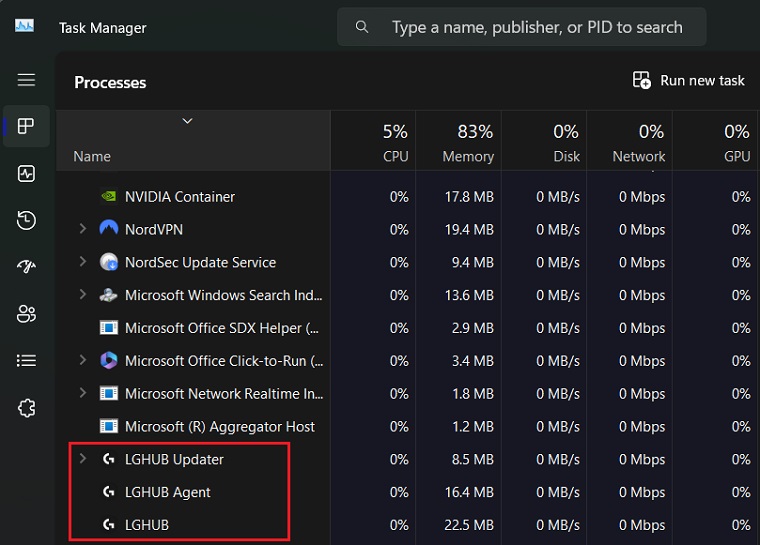Click the Microsoft Office SDX Helper icon

(109, 328)
